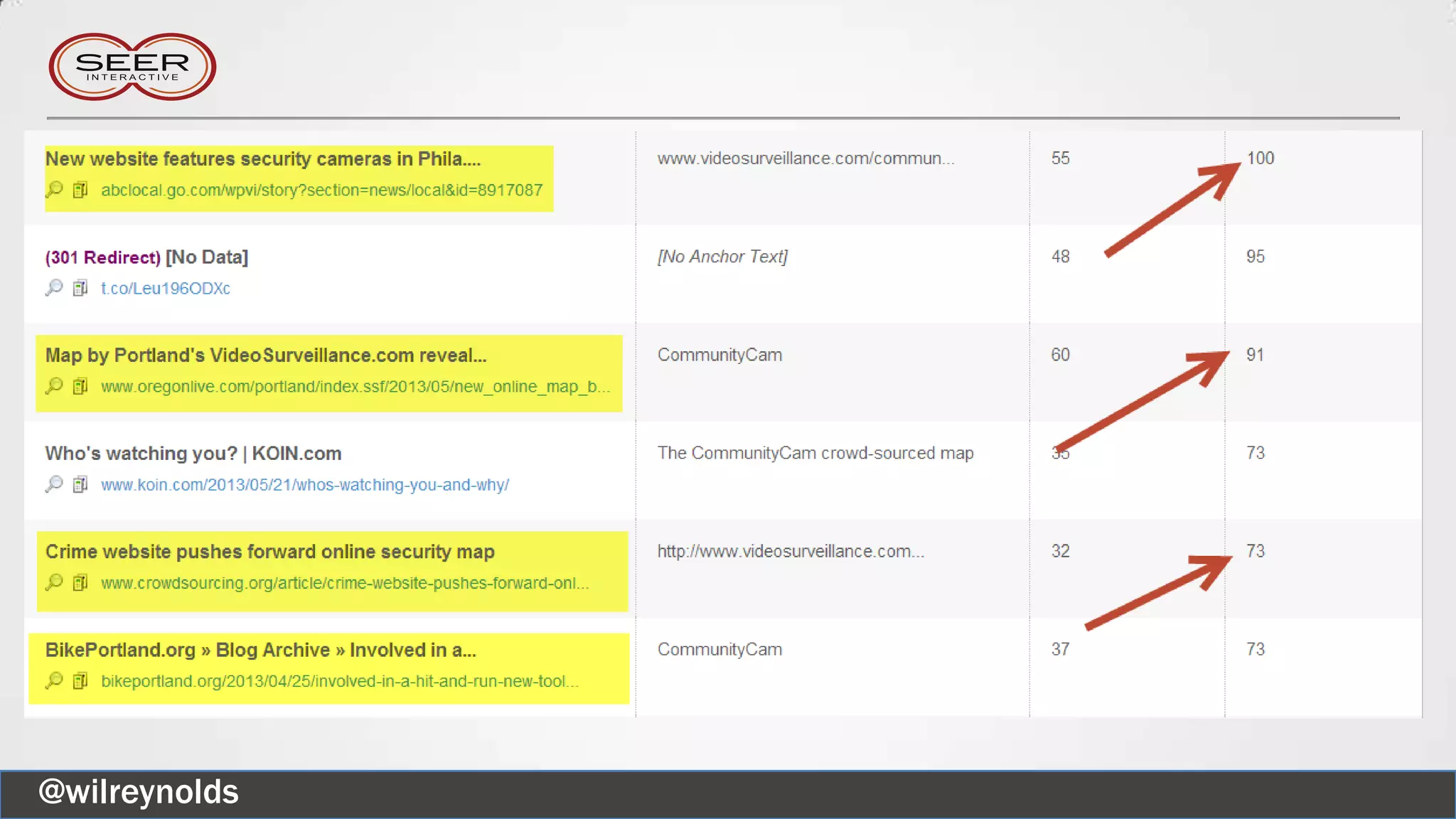The width and height of the screenshot is (1456, 819).
Task: Click page icon beside crowdsourcing.org URL
Action: (80, 582)
